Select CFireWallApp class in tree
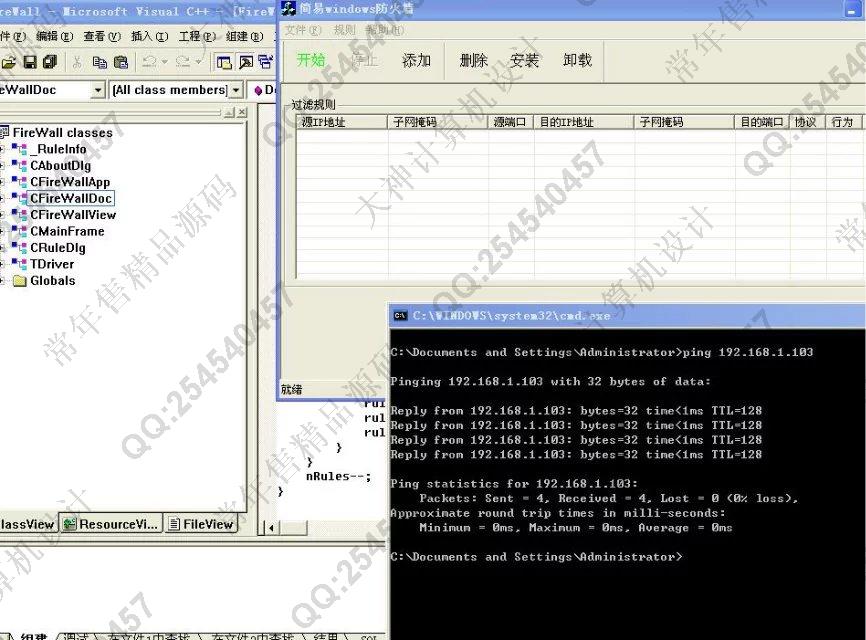The width and height of the screenshot is (866, 640). (x=70, y=182)
